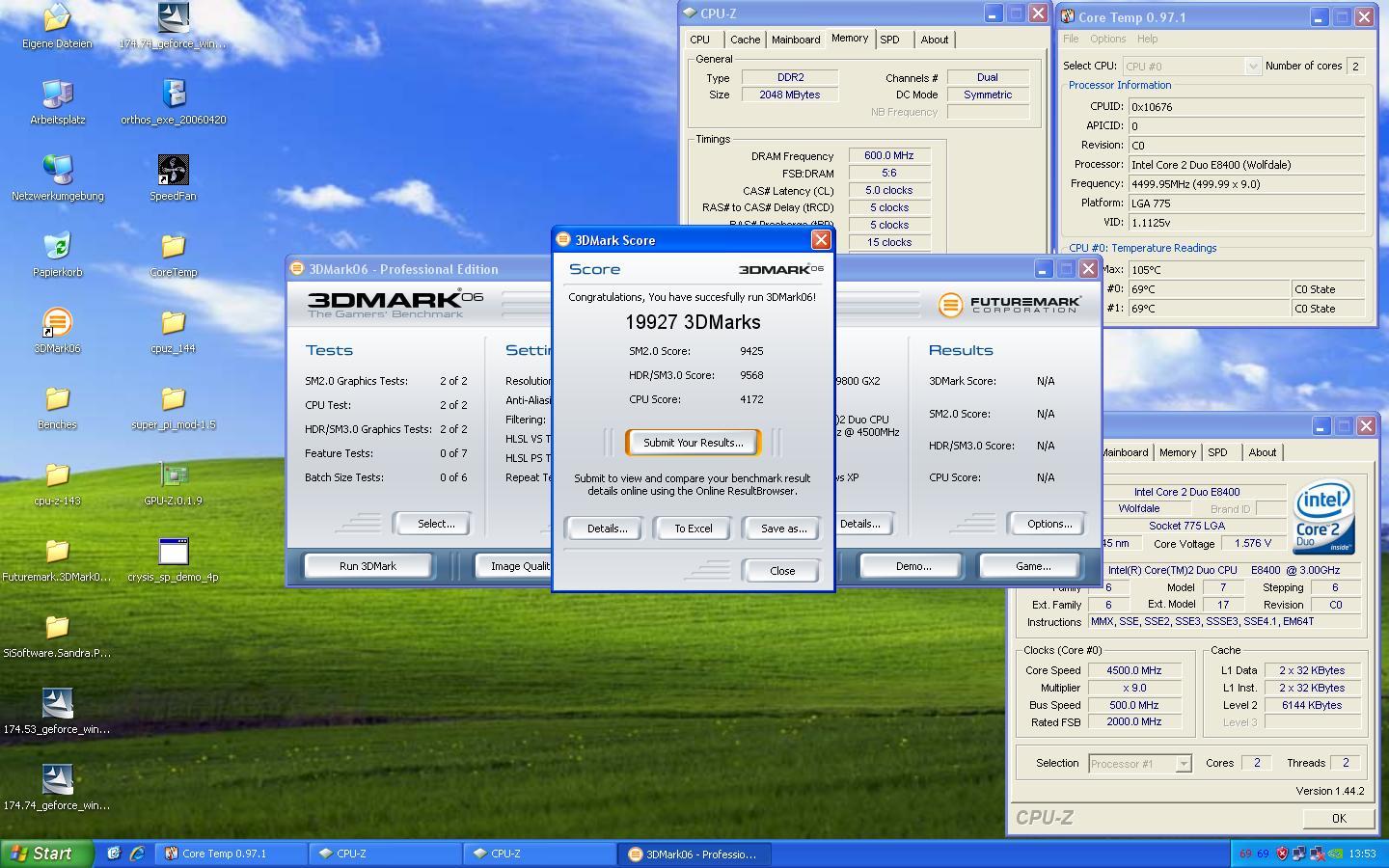Open the About tab in top CPU-Z
Screen dimensions: 1389x868
(934, 40)
